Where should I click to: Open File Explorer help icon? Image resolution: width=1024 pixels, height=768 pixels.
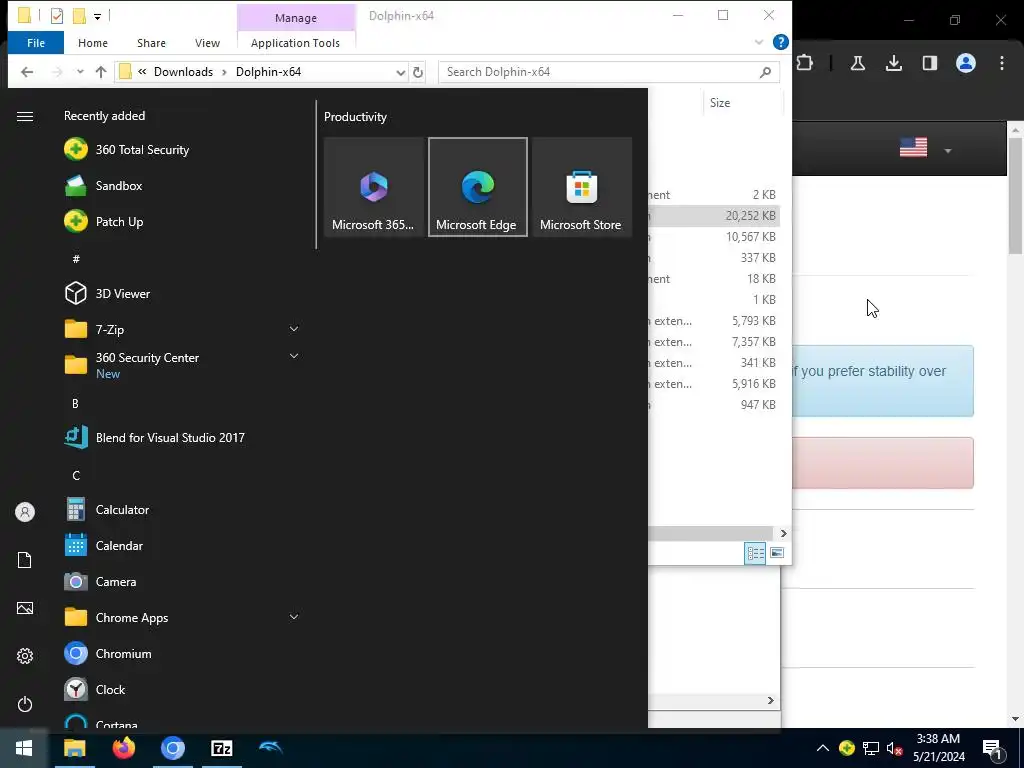[780, 42]
